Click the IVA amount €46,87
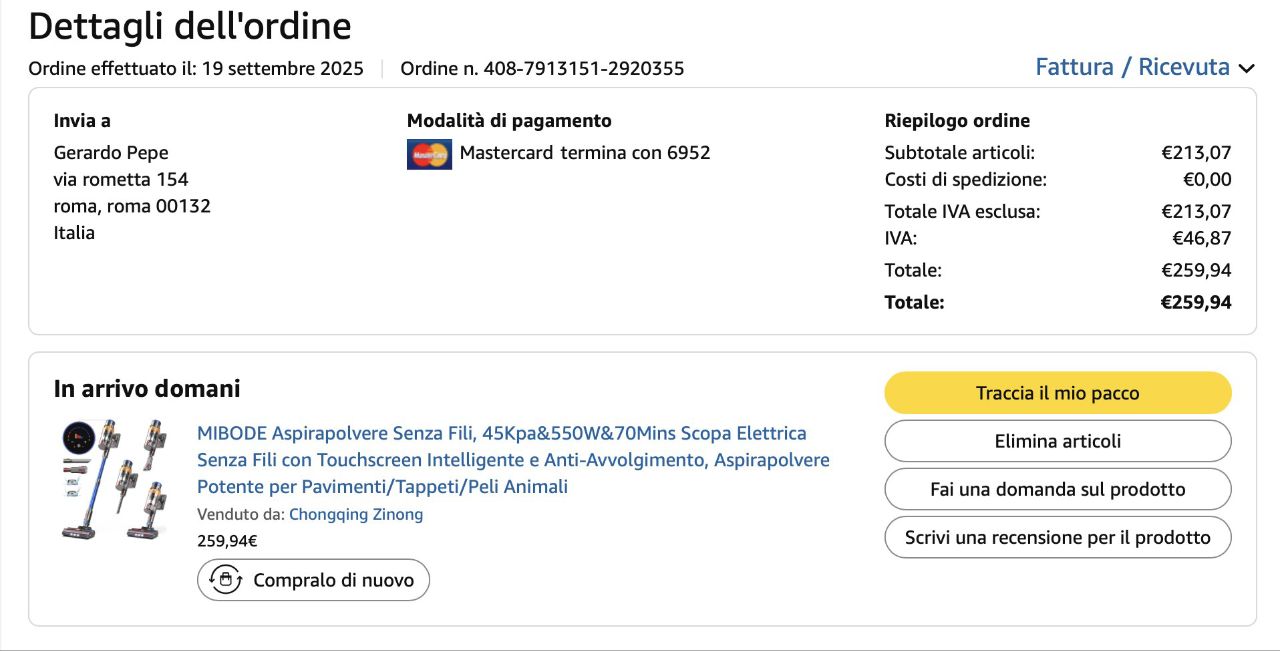Image resolution: width=1280 pixels, height=651 pixels. tap(1201, 238)
